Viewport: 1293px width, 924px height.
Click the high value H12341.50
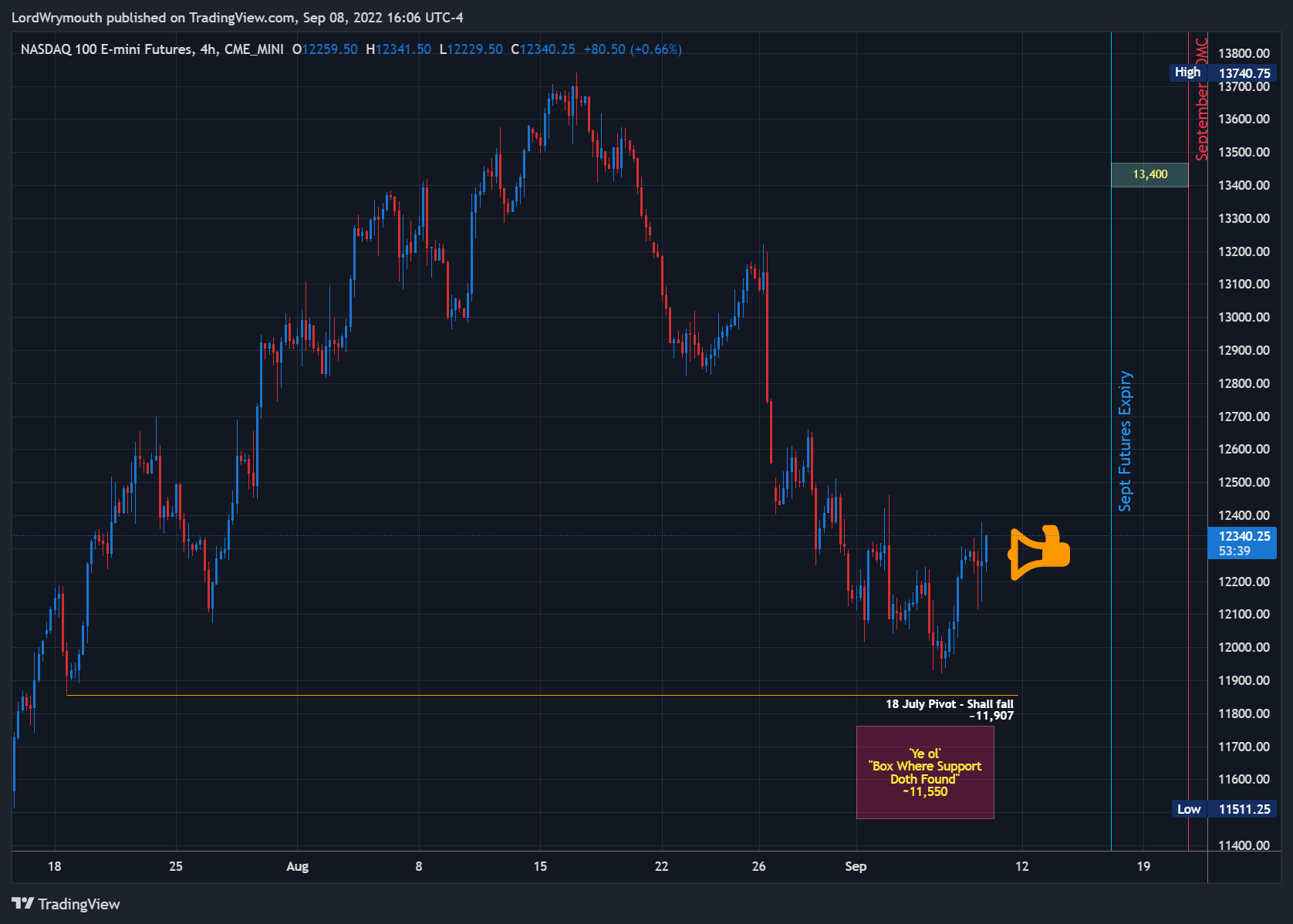[x=398, y=49]
